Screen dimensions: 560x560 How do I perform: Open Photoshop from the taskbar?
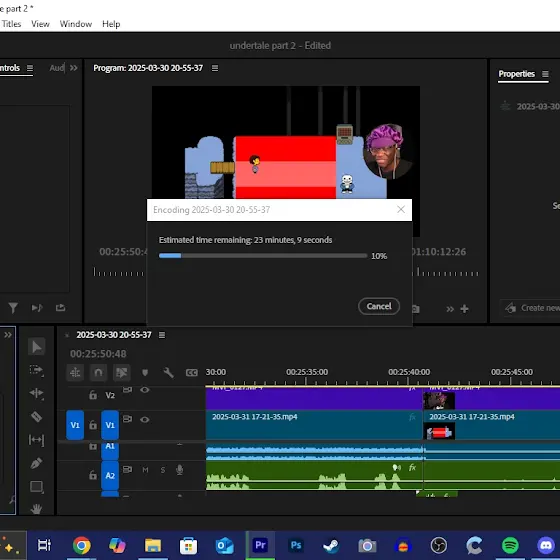point(296,545)
